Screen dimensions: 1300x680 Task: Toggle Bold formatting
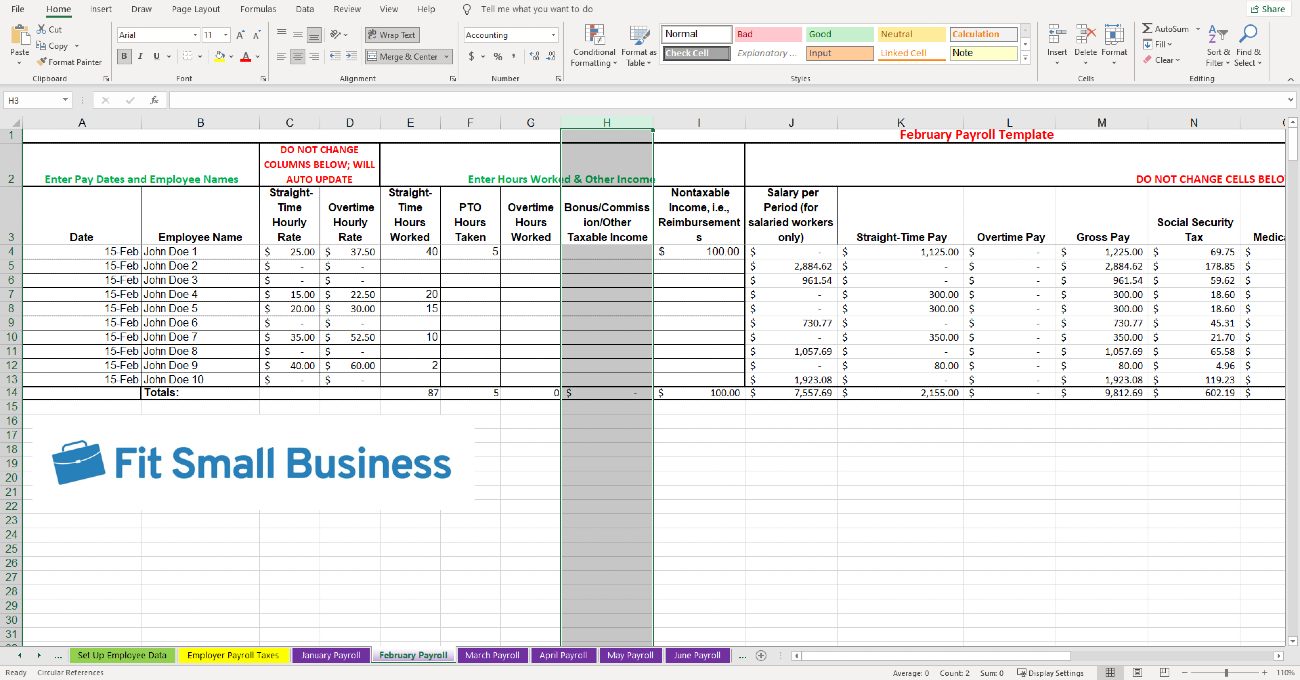125,57
